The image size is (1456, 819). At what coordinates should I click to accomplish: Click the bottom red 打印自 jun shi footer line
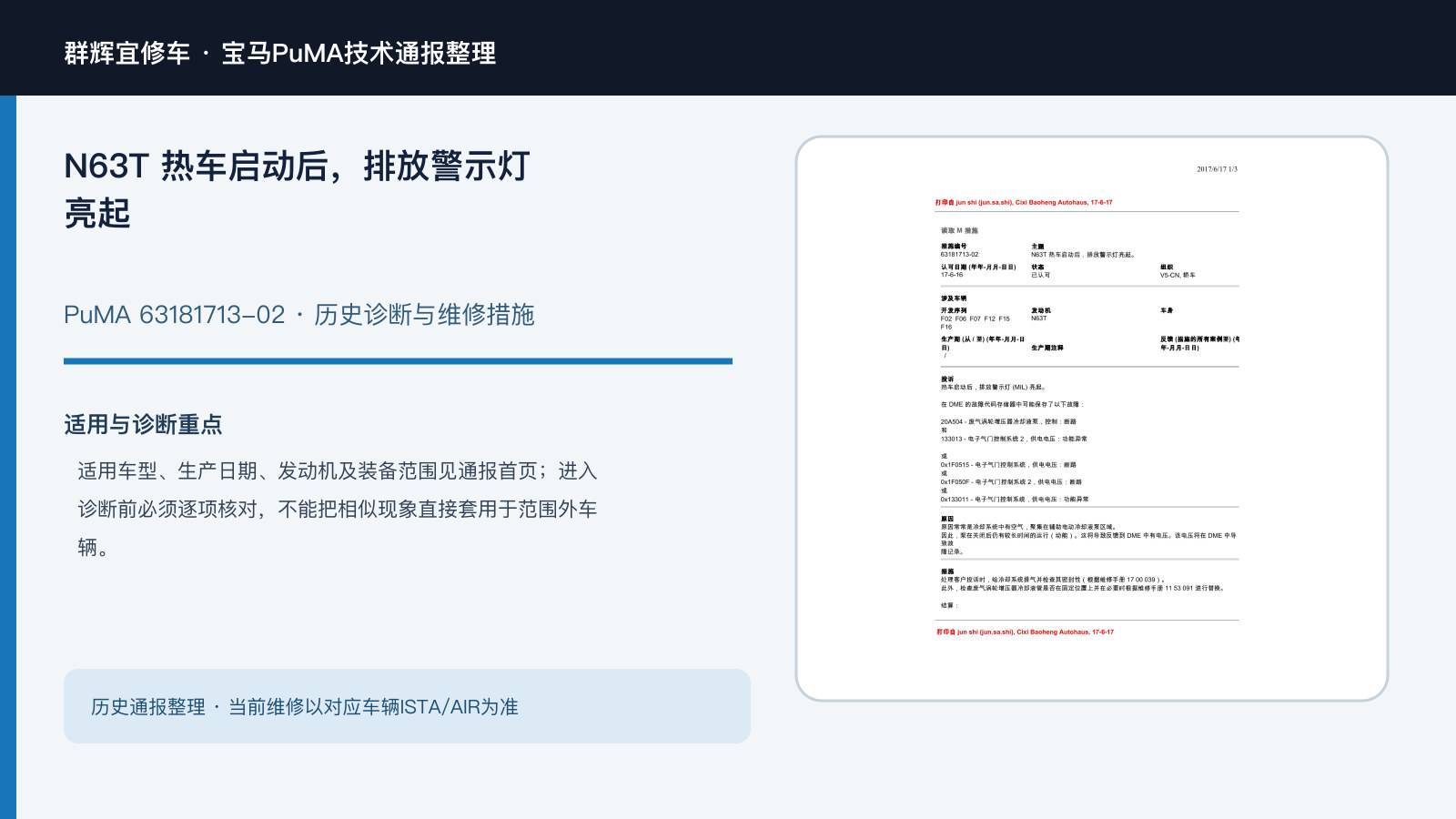(1026, 632)
